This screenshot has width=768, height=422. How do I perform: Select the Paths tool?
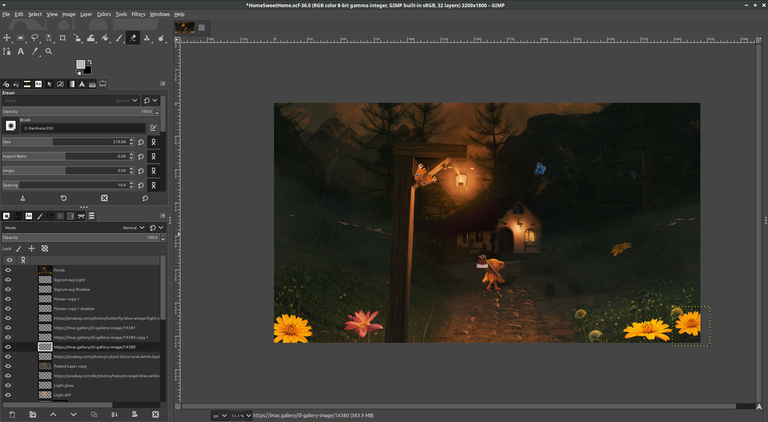click(x=7, y=51)
